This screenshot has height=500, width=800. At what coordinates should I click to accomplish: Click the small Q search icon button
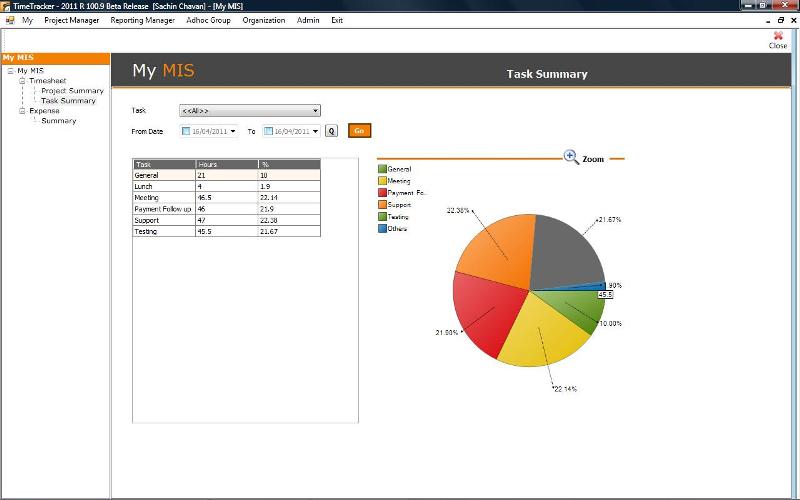click(331, 131)
